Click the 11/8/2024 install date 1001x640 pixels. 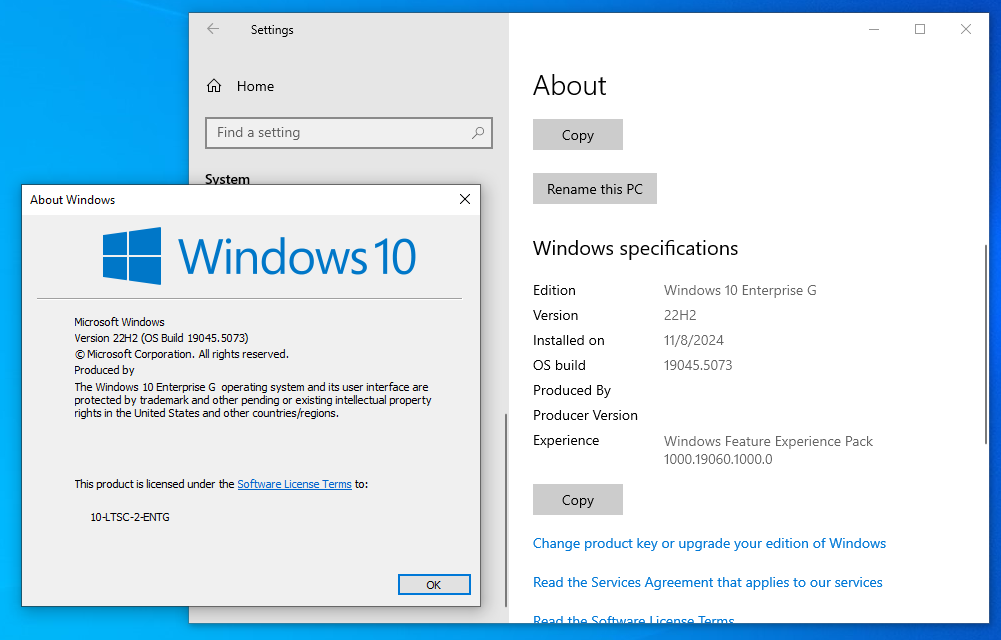click(694, 340)
